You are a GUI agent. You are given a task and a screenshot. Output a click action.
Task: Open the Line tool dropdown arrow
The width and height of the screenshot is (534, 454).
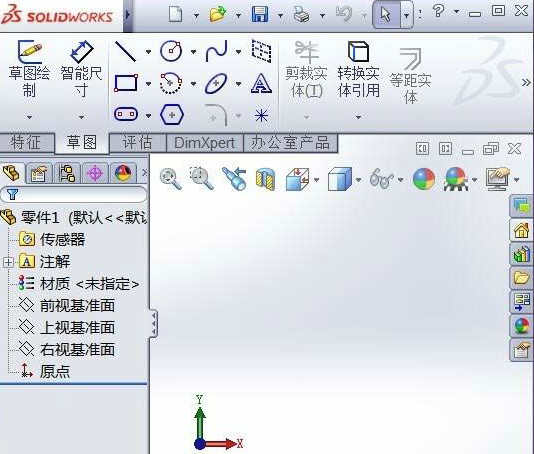[x=148, y=52]
